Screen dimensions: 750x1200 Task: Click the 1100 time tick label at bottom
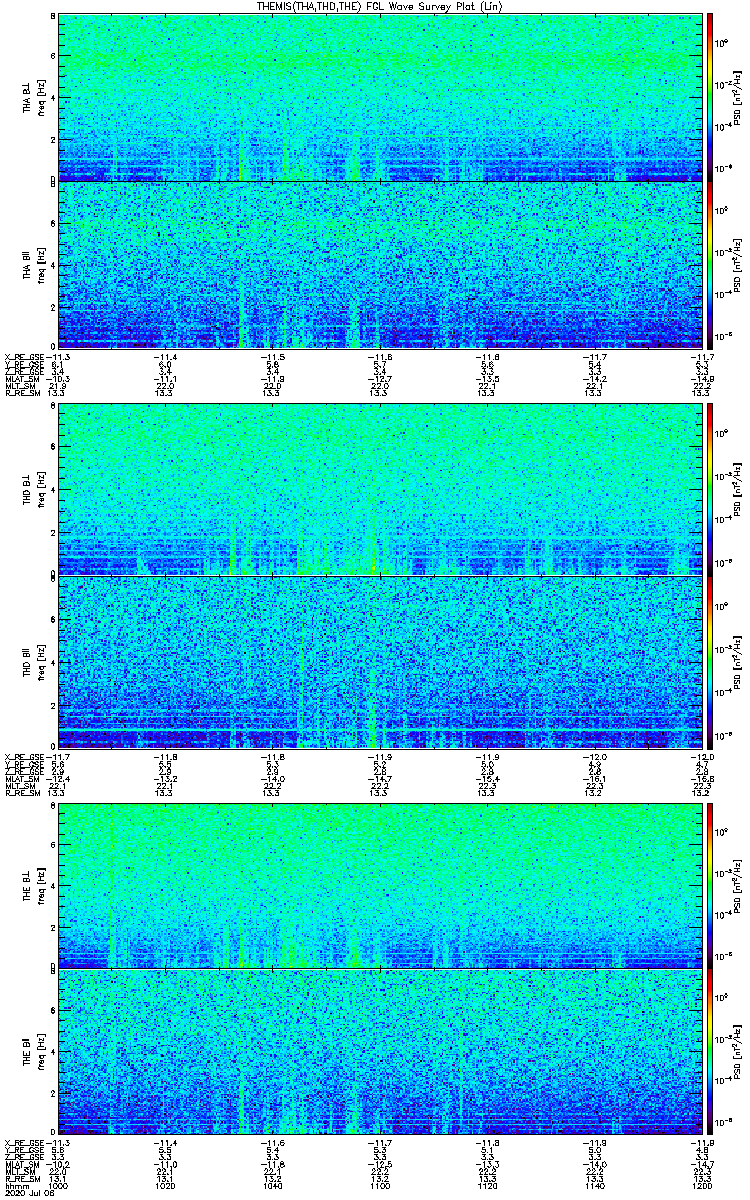380,1186
